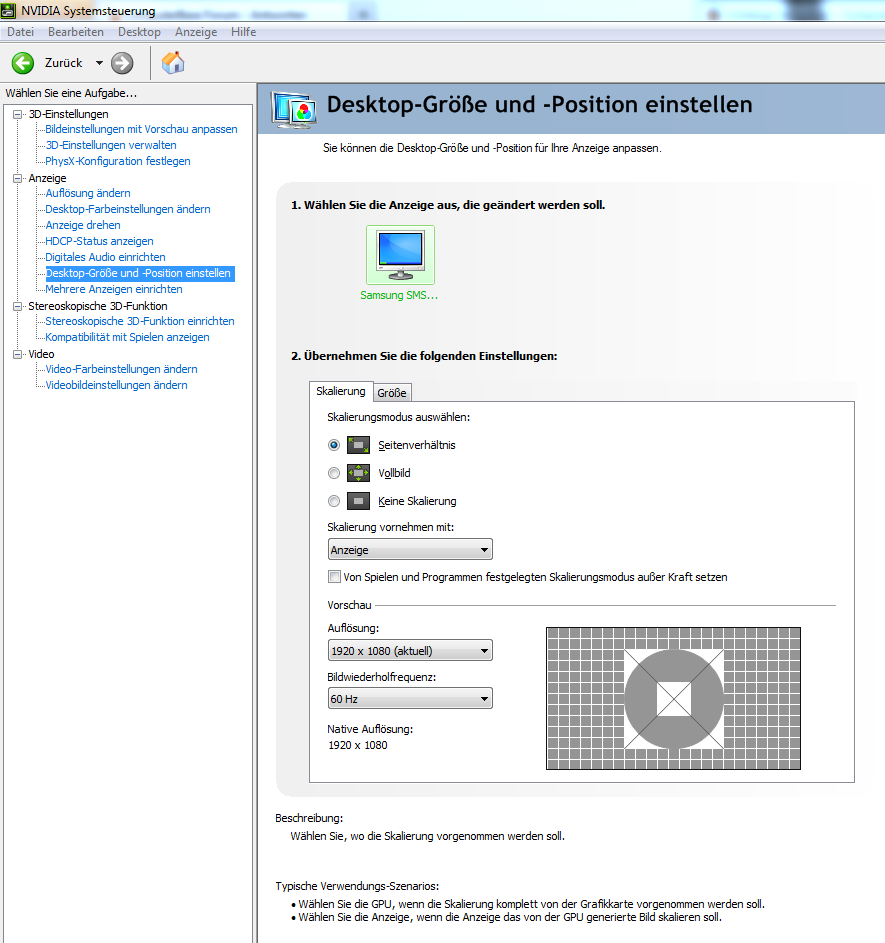Click the Native Auflösung value 1920 x 1080
Image resolution: width=885 pixels, height=943 pixels.
358,745
